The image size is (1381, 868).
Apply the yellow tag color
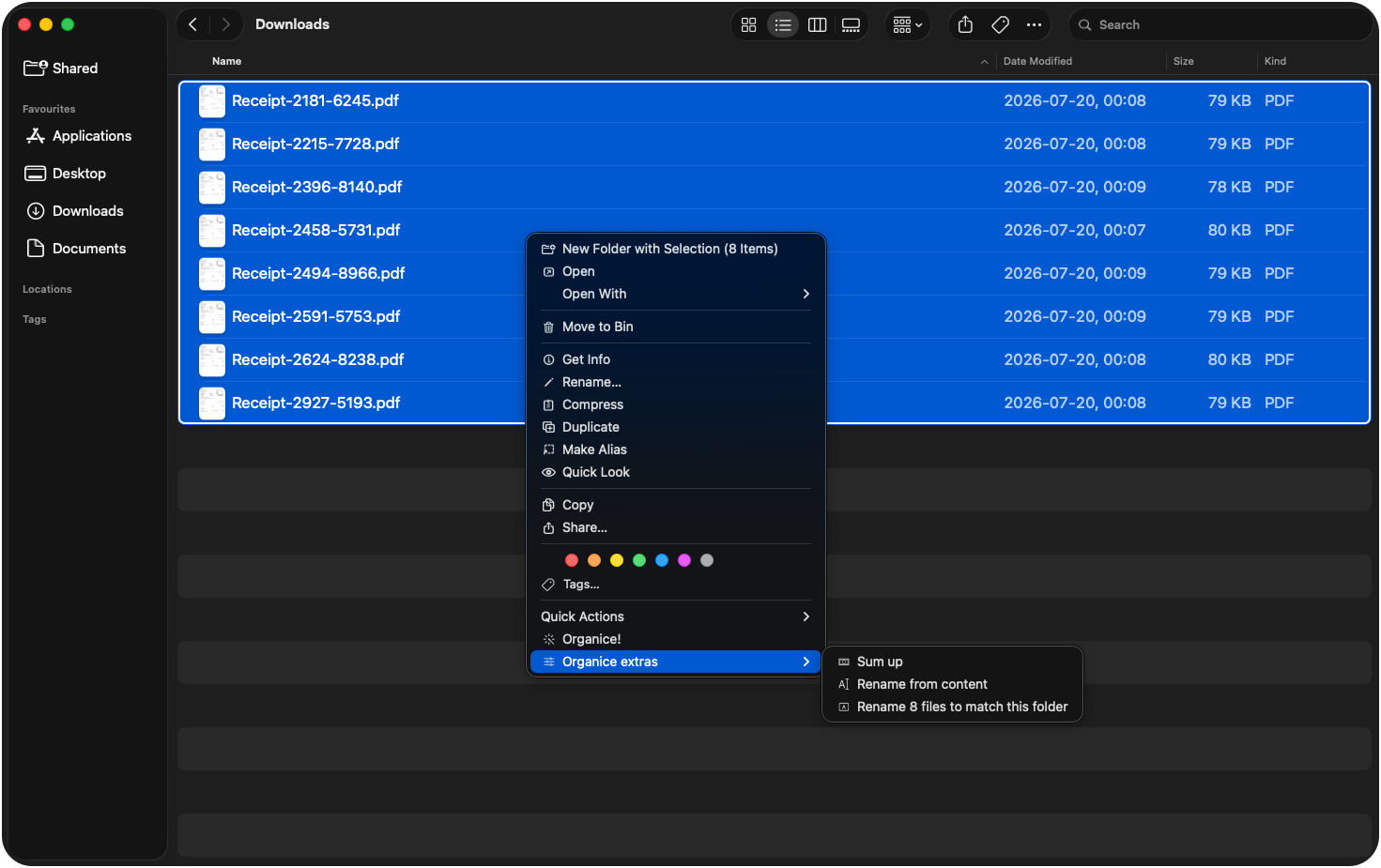pos(617,560)
